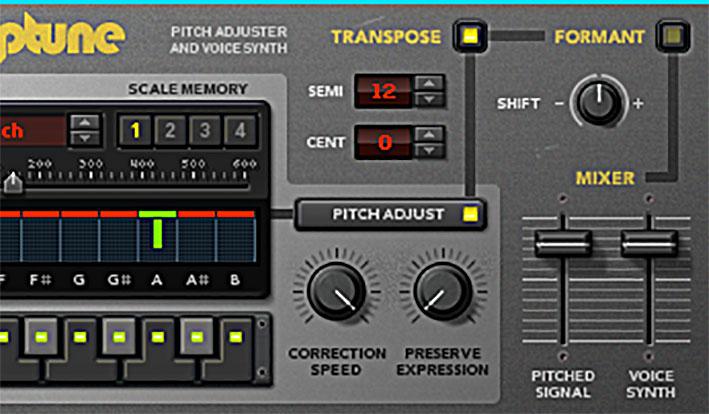Toggle the Pitch Adjust yellow indicator
Image resolution: width=709 pixels, height=414 pixels.
470,214
